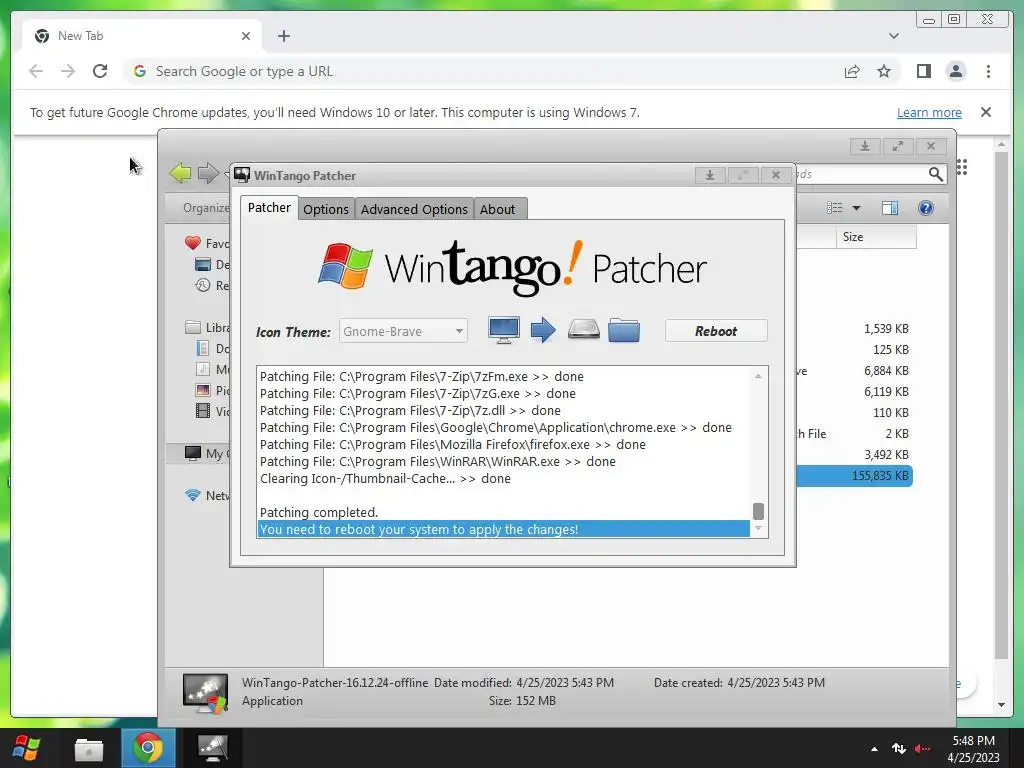The height and width of the screenshot is (768, 1024).
Task: Select the highlighted reboot notice line
Action: point(504,529)
